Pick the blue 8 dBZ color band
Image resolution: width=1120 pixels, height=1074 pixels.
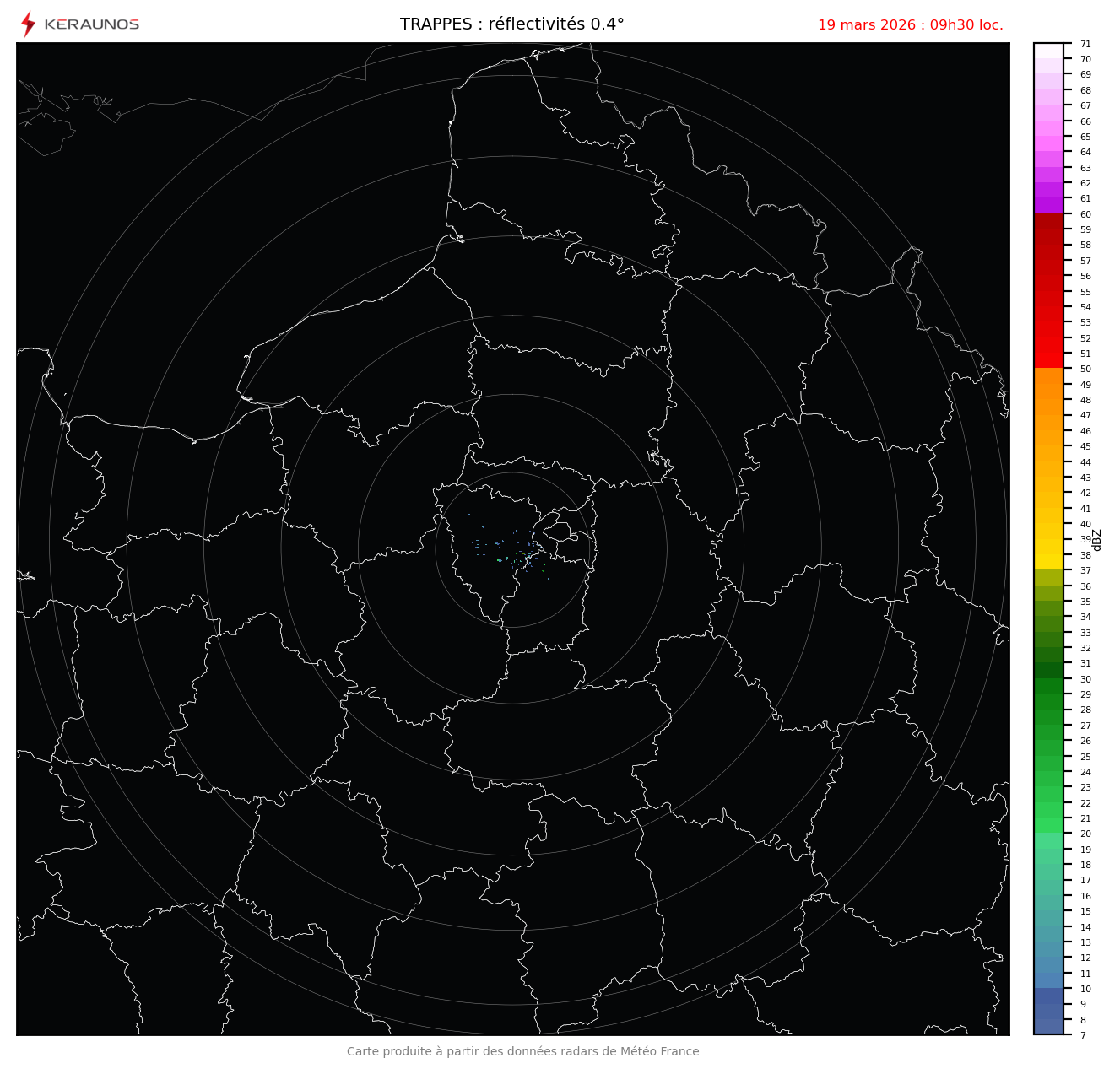pos(1048,1026)
